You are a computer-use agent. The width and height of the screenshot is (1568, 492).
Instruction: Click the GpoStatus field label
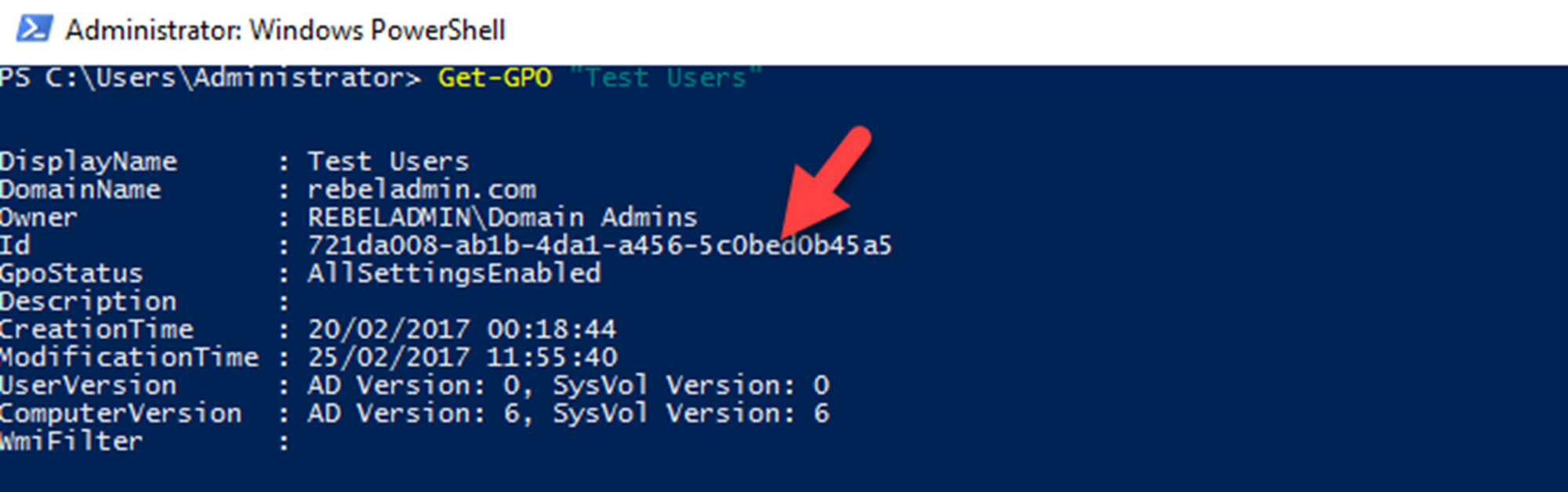tap(71, 273)
